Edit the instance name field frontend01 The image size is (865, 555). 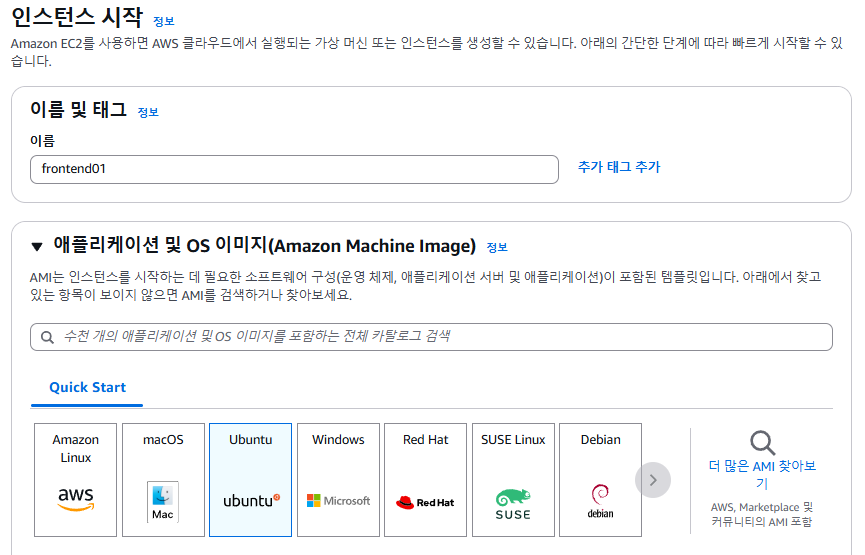click(294, 169)
